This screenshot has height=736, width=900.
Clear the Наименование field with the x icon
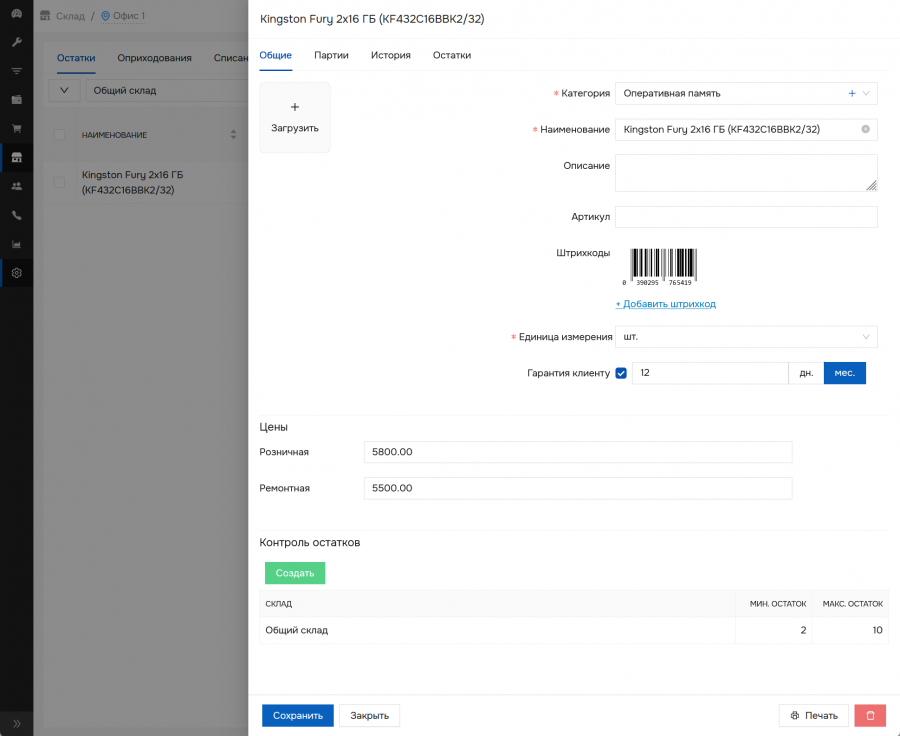[866, 129]
